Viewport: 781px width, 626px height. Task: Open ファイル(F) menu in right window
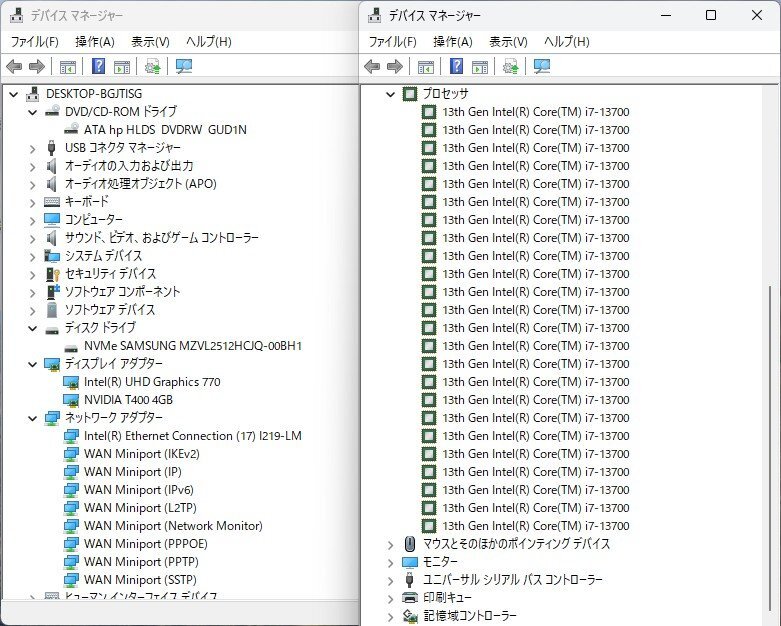coord(392,42)
